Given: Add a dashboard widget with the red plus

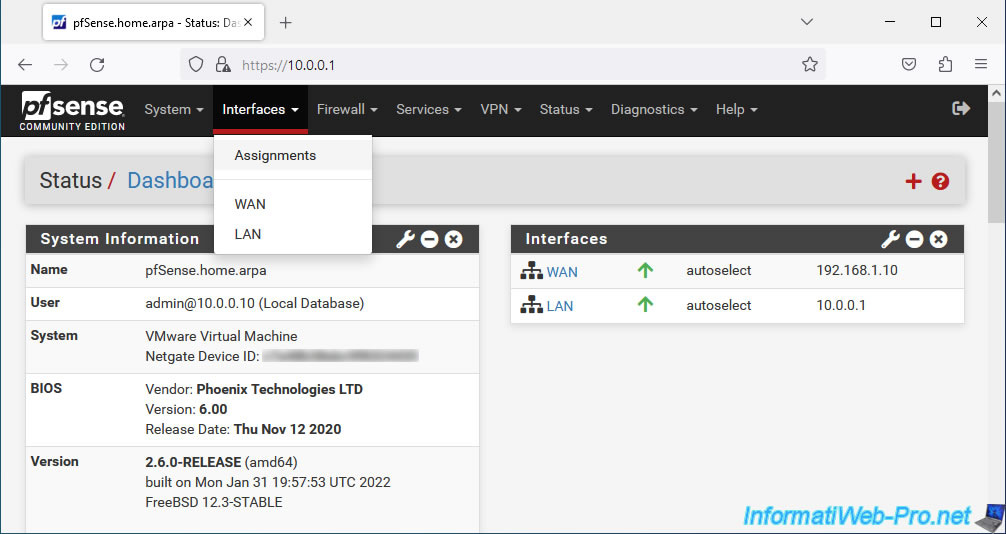Looking at the screenshot, I should pyautogui.click(x=913, y=182).
